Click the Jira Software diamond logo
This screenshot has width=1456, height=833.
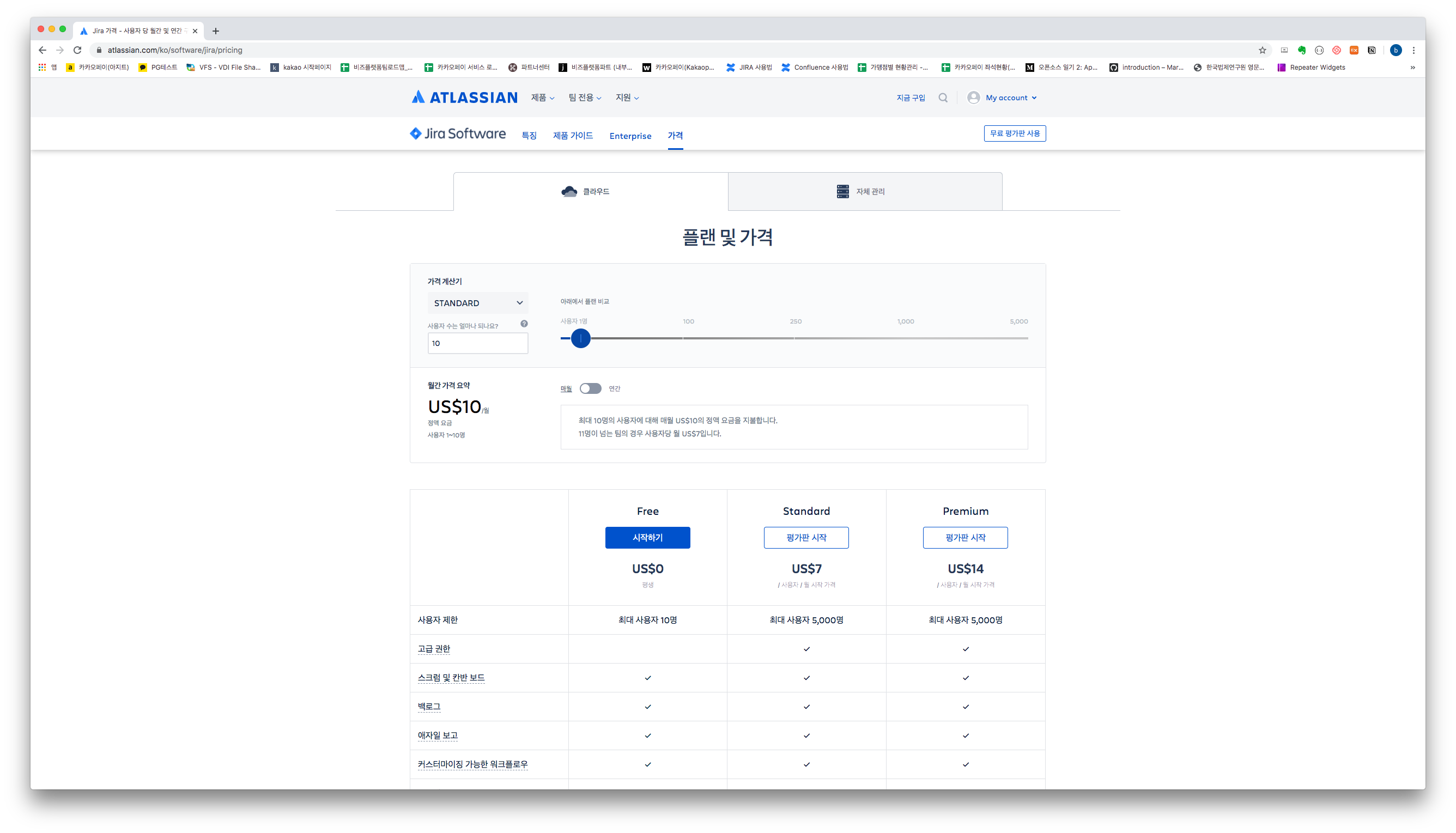(x=416, y=133)
